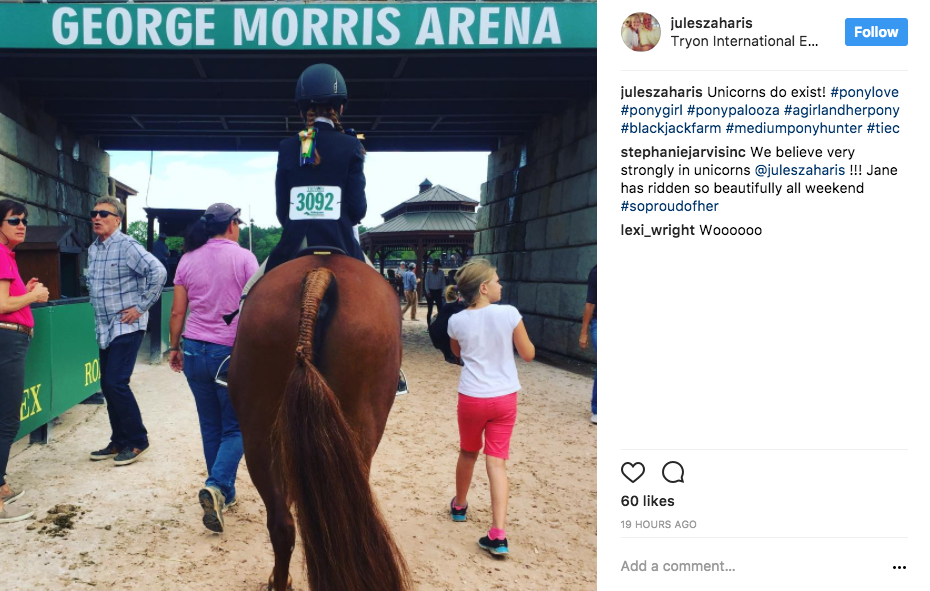930x591 pixels.
Task: Open the #mediumponyhunter hashtag
Action: 794,128
